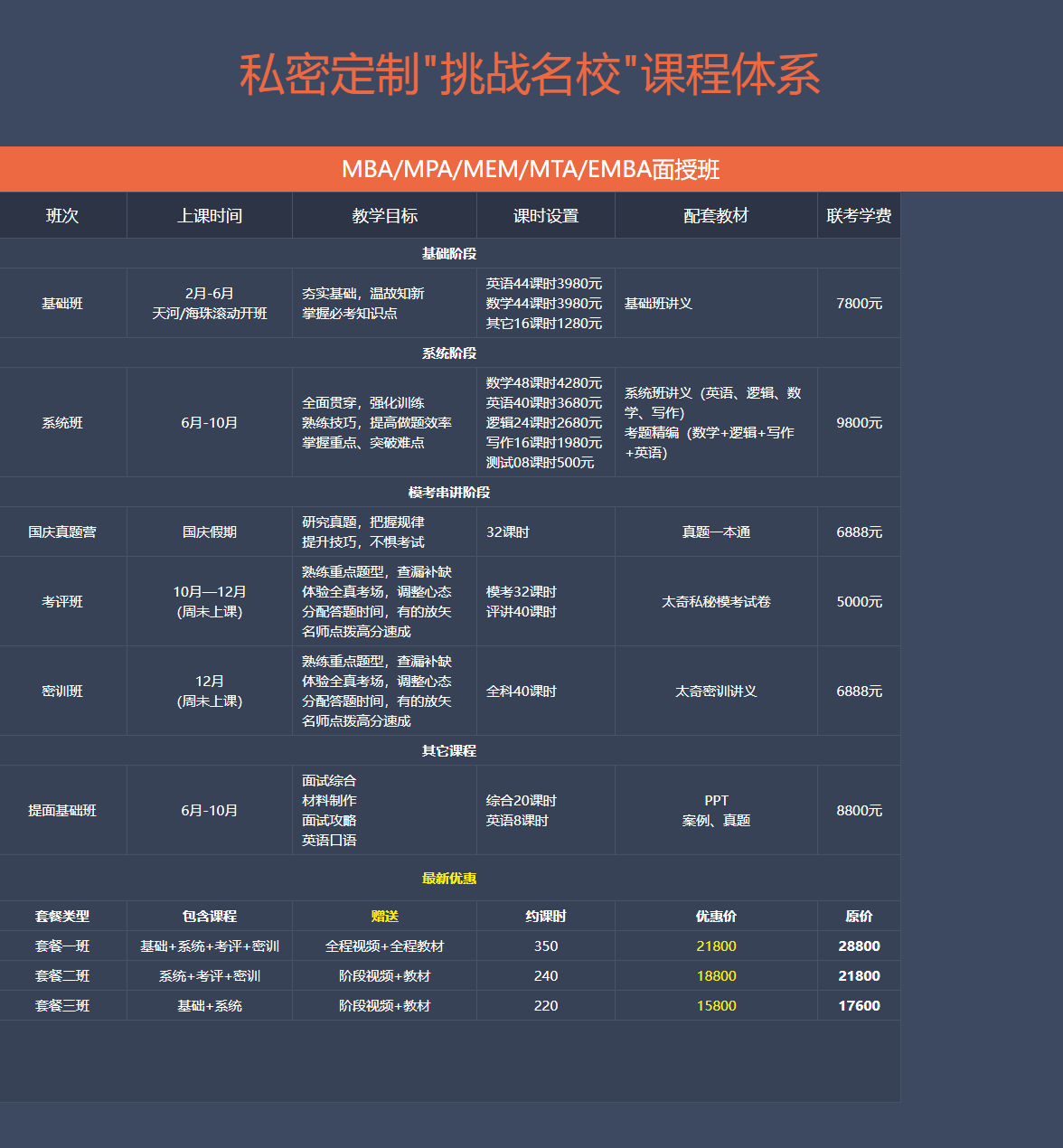The width and height of the screenshot is (1063, 1148).
Task: Click the yellow 最新优惠 heading
Action: 449,879
